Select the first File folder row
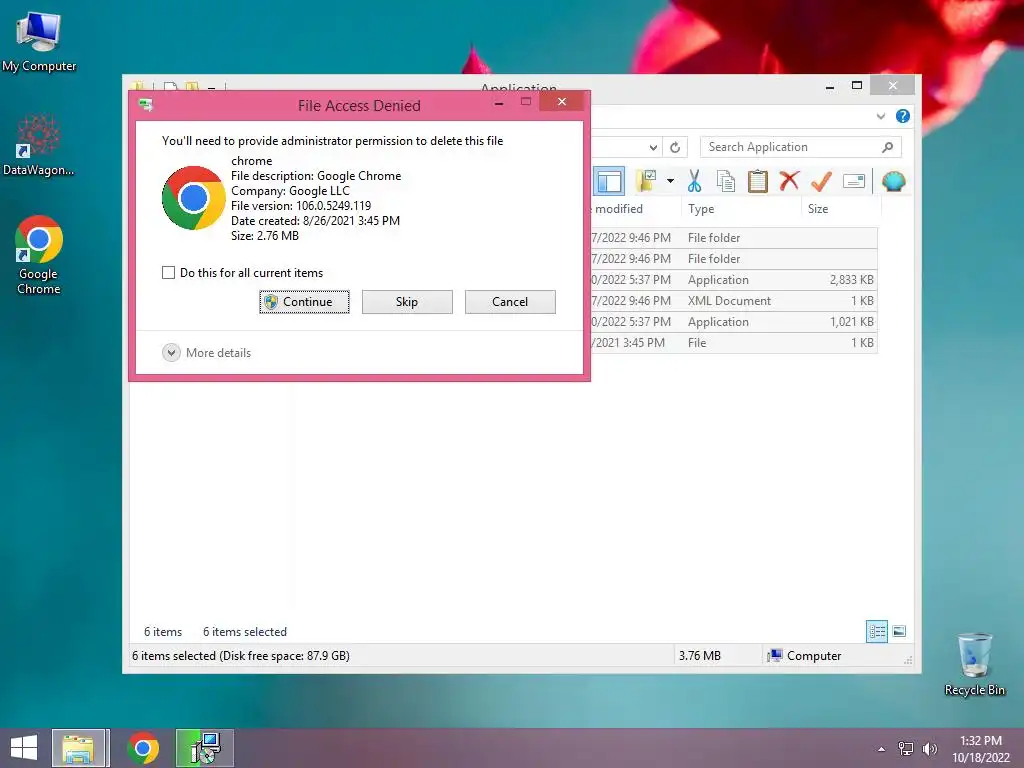 (733, 238)
